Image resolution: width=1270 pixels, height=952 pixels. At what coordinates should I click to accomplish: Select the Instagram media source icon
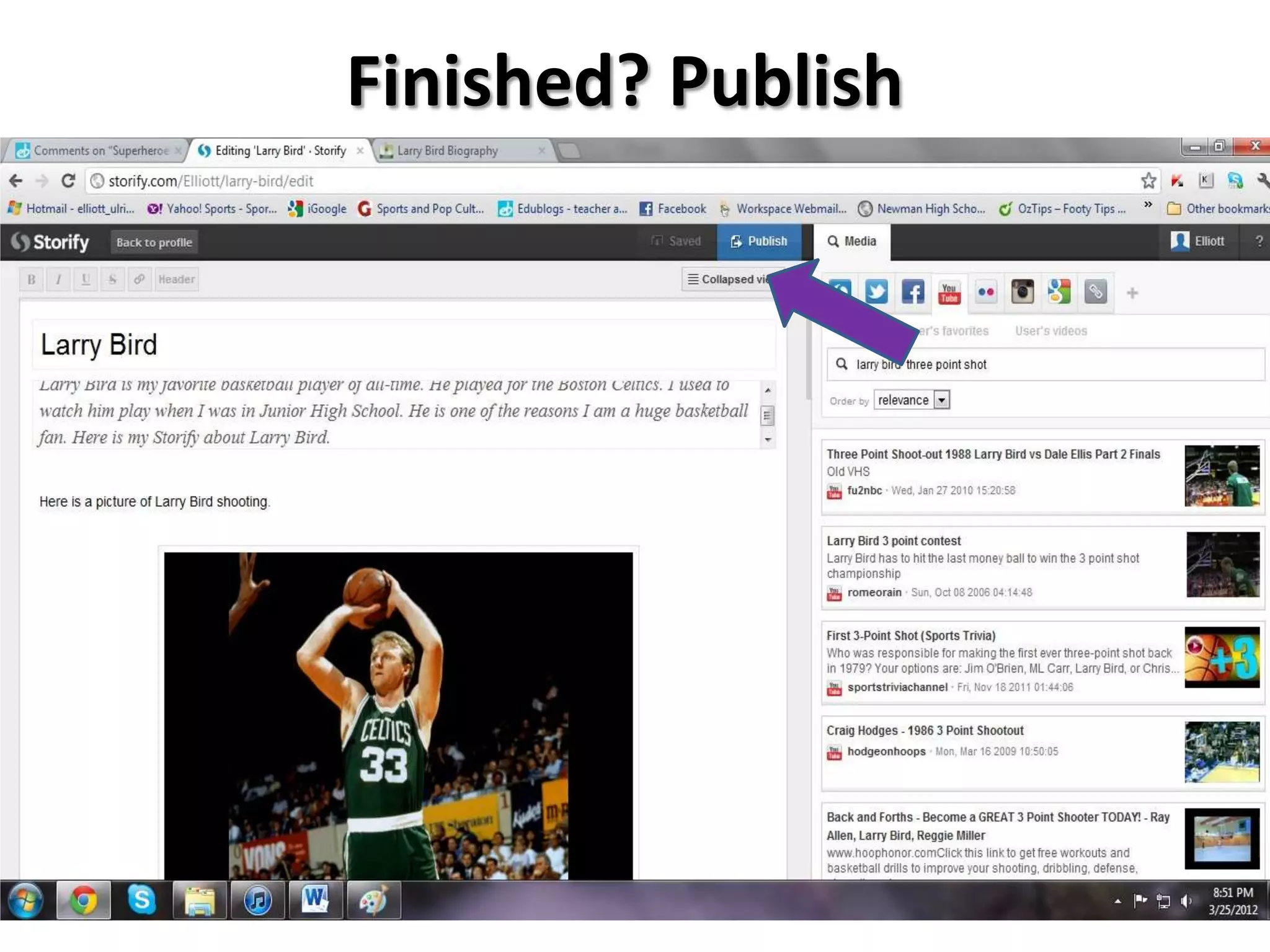coord(1023,292)
